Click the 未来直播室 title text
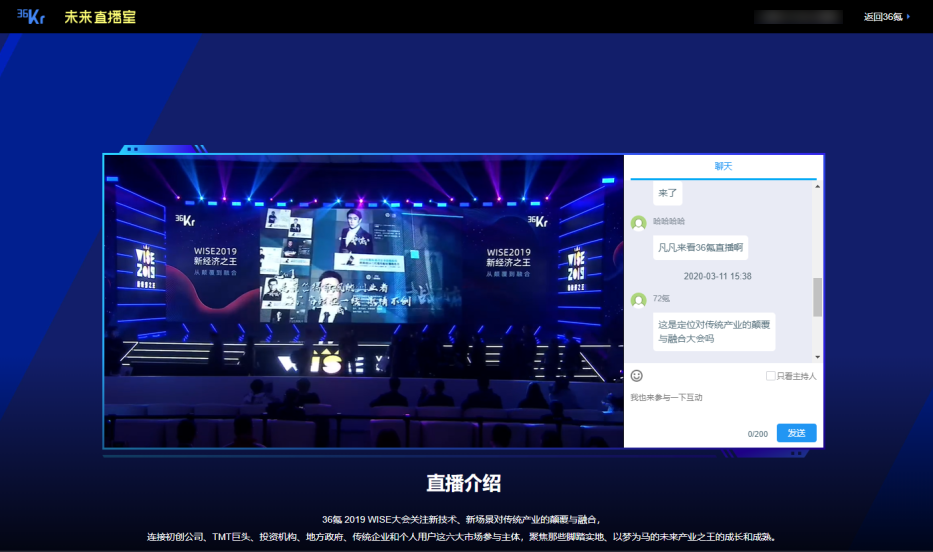The image size is (933, 552). 100,17
